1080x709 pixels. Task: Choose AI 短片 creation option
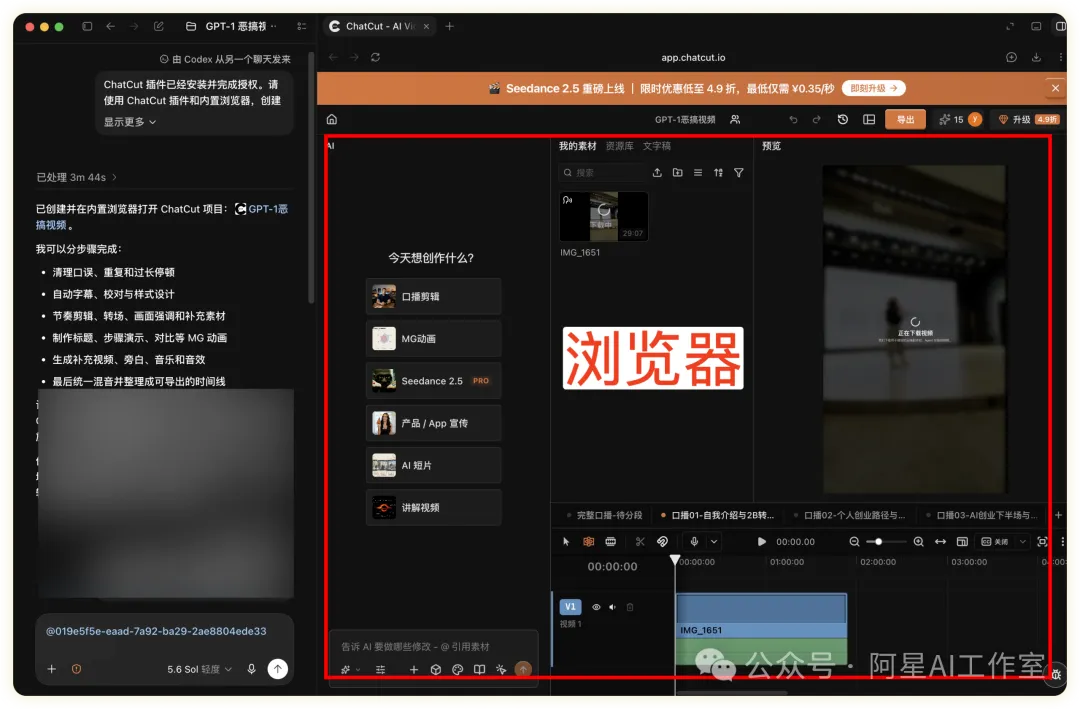click(x=433, y=465)
